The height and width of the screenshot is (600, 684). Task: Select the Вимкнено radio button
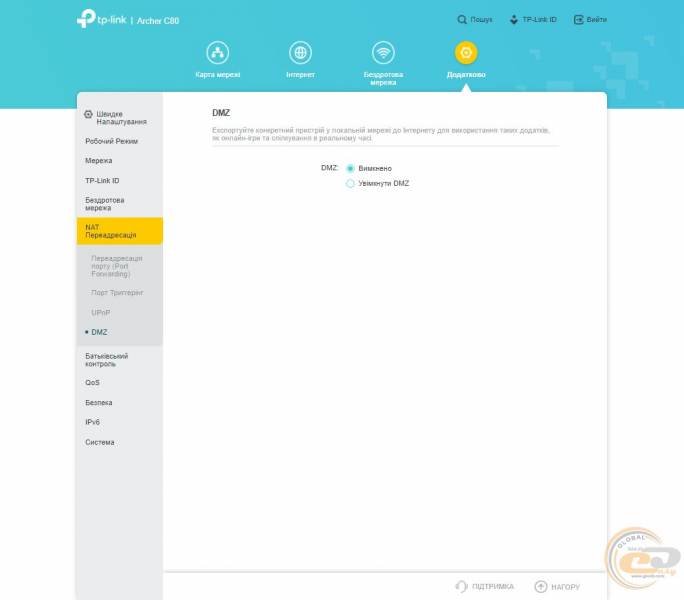350,168
